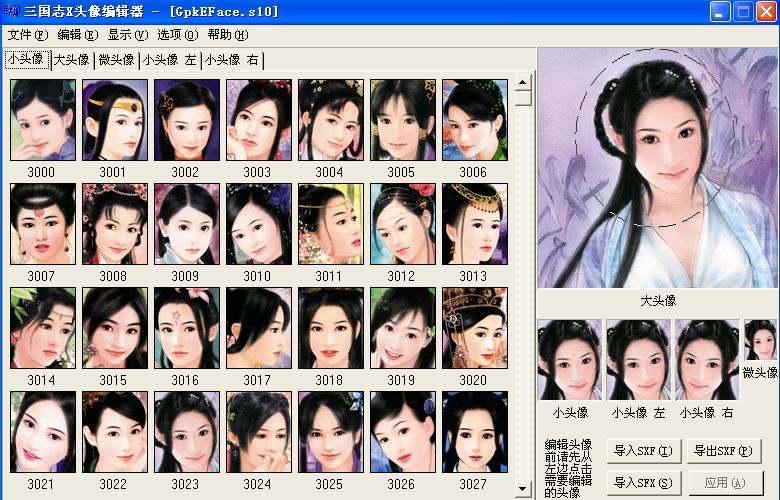Screen dimensions: 780x500
Task: Select portrait thumbnail 3027
Action: pyautogui.click(x=475, y=432)
